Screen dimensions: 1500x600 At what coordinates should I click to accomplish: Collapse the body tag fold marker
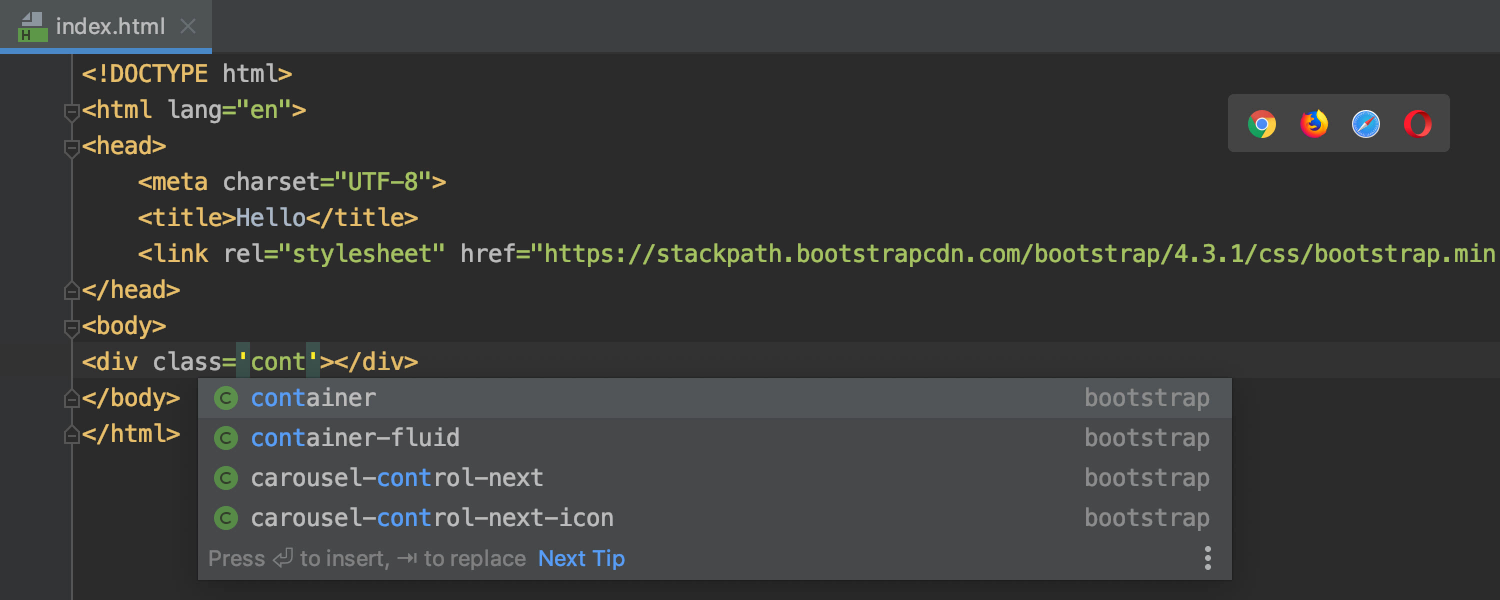(x=71, y=327)
